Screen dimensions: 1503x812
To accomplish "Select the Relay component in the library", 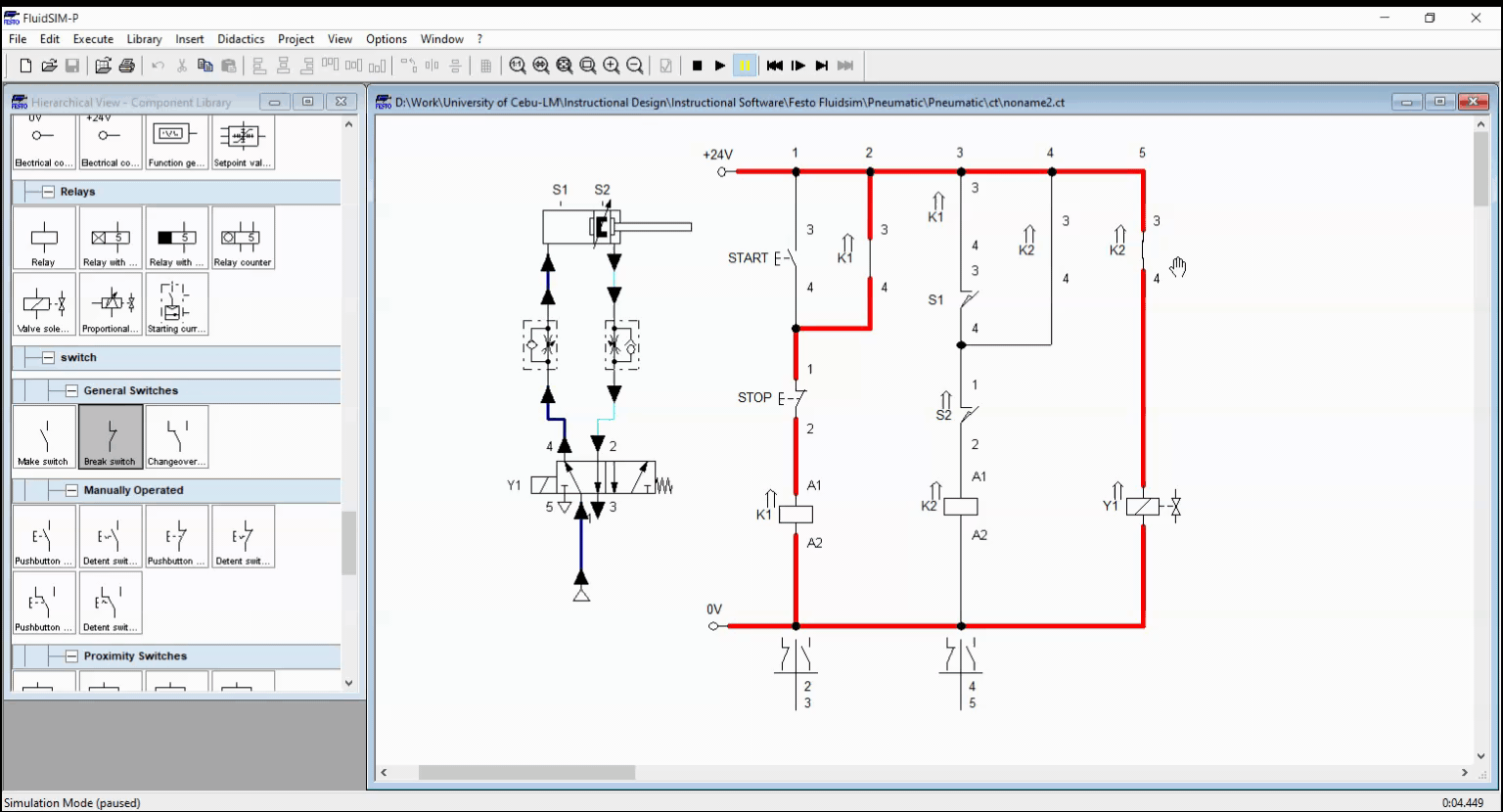I will point(44,238).
